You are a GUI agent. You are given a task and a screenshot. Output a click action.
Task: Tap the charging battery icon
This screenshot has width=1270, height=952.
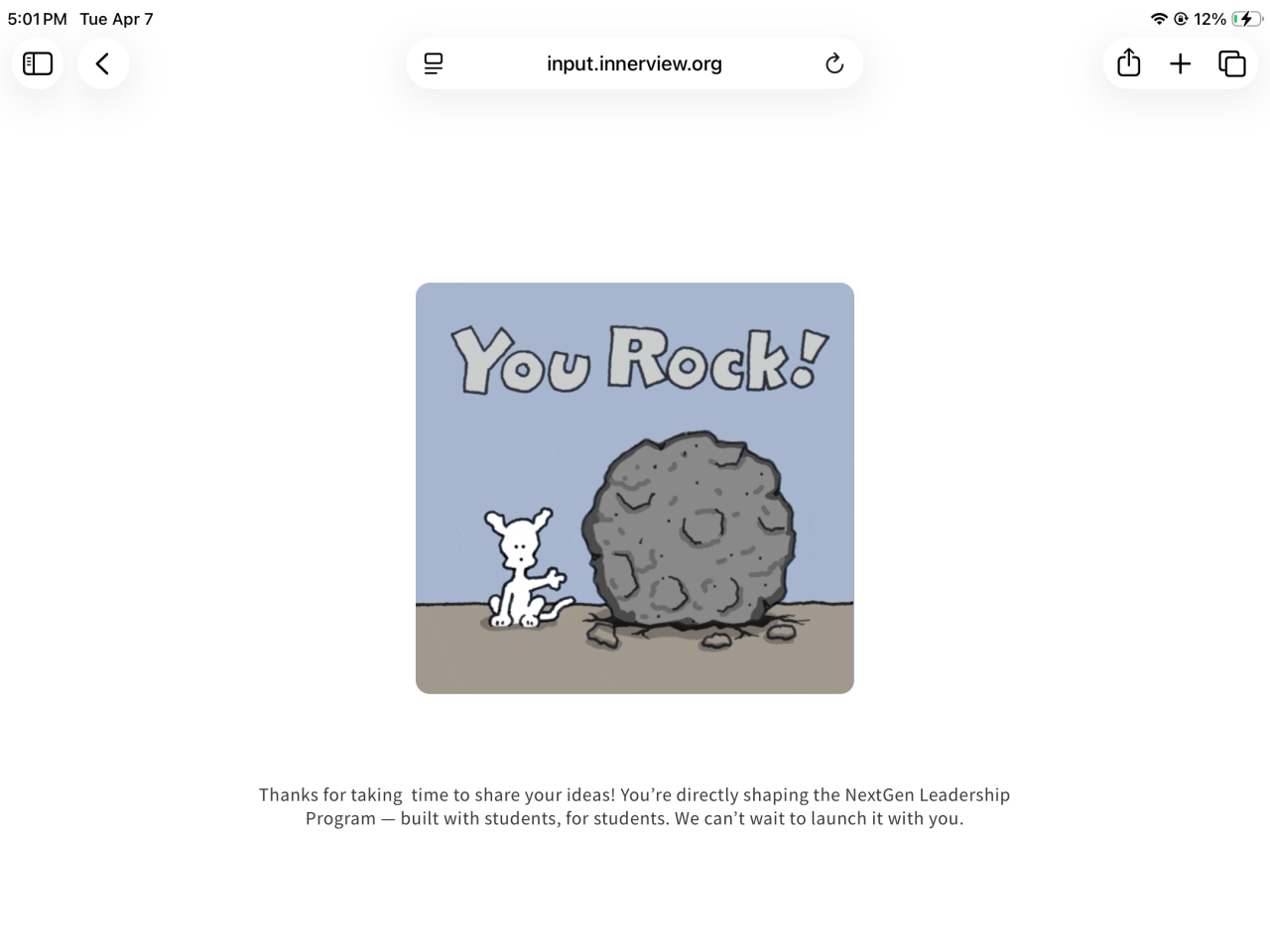click(1246, 19)
